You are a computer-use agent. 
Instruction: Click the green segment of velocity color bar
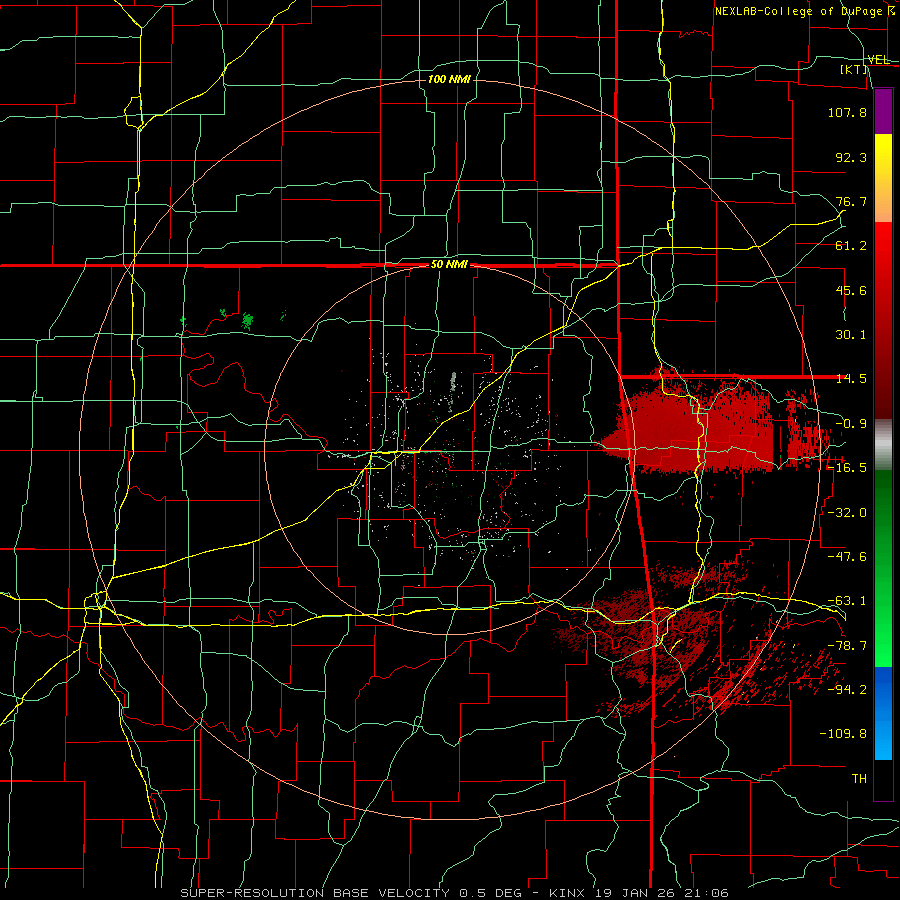pos(883,568)
